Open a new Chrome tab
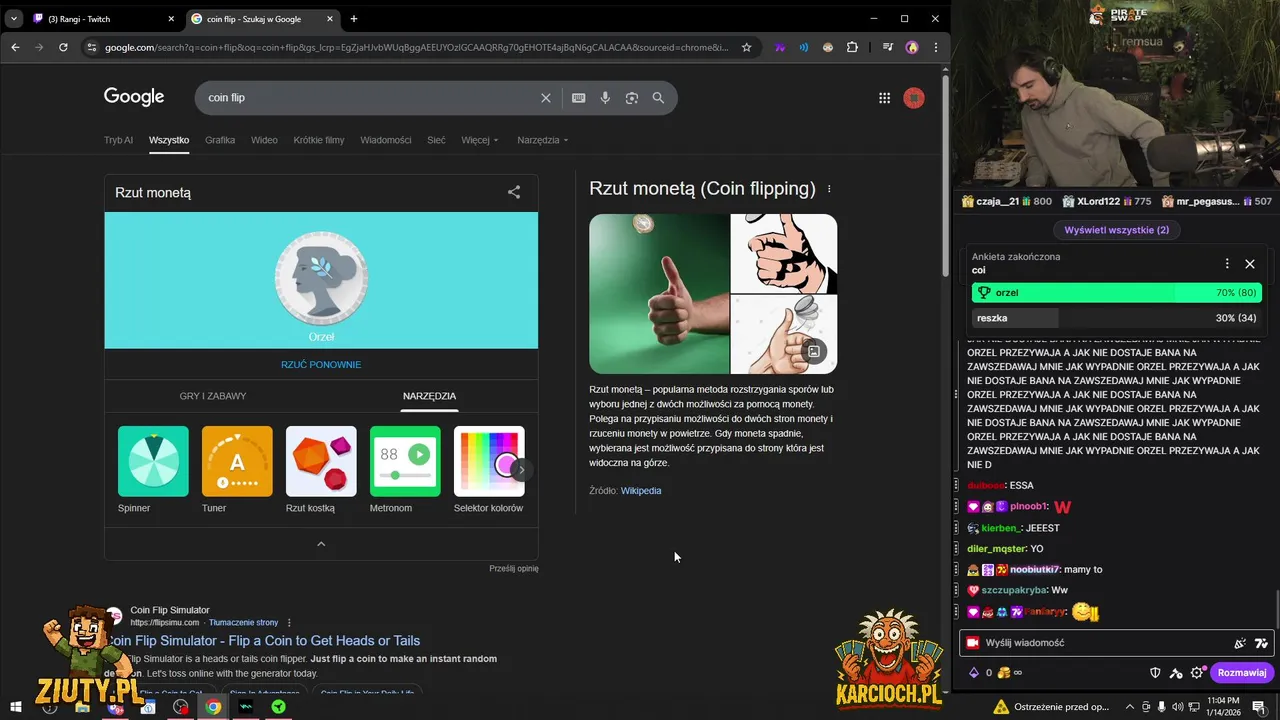 click(354, 18)
